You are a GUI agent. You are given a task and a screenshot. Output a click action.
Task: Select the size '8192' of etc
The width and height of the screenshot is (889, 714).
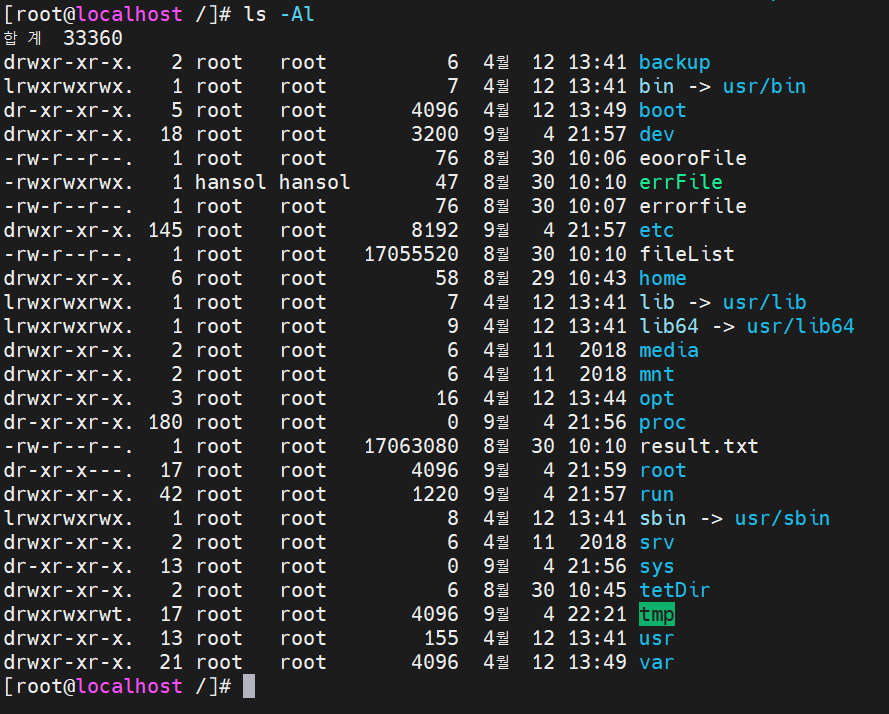click(435, 230)
